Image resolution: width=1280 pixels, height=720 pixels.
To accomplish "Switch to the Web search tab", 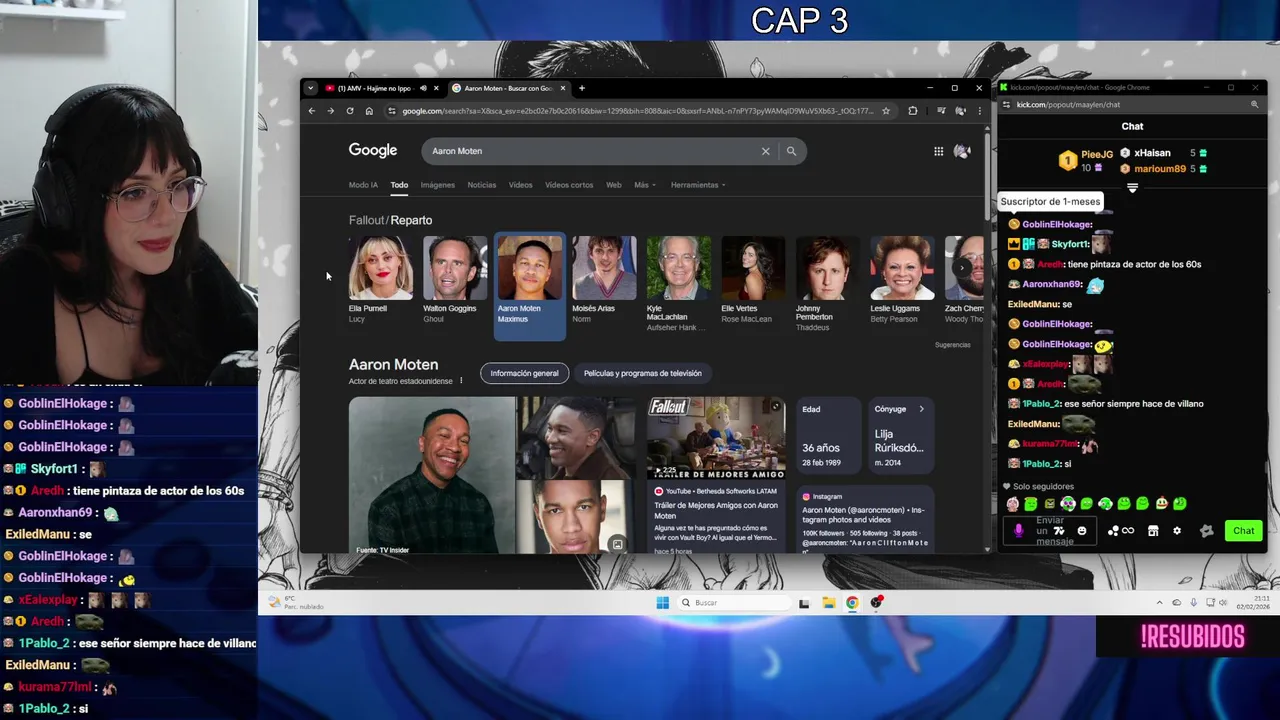I will (x=614, y=185).
